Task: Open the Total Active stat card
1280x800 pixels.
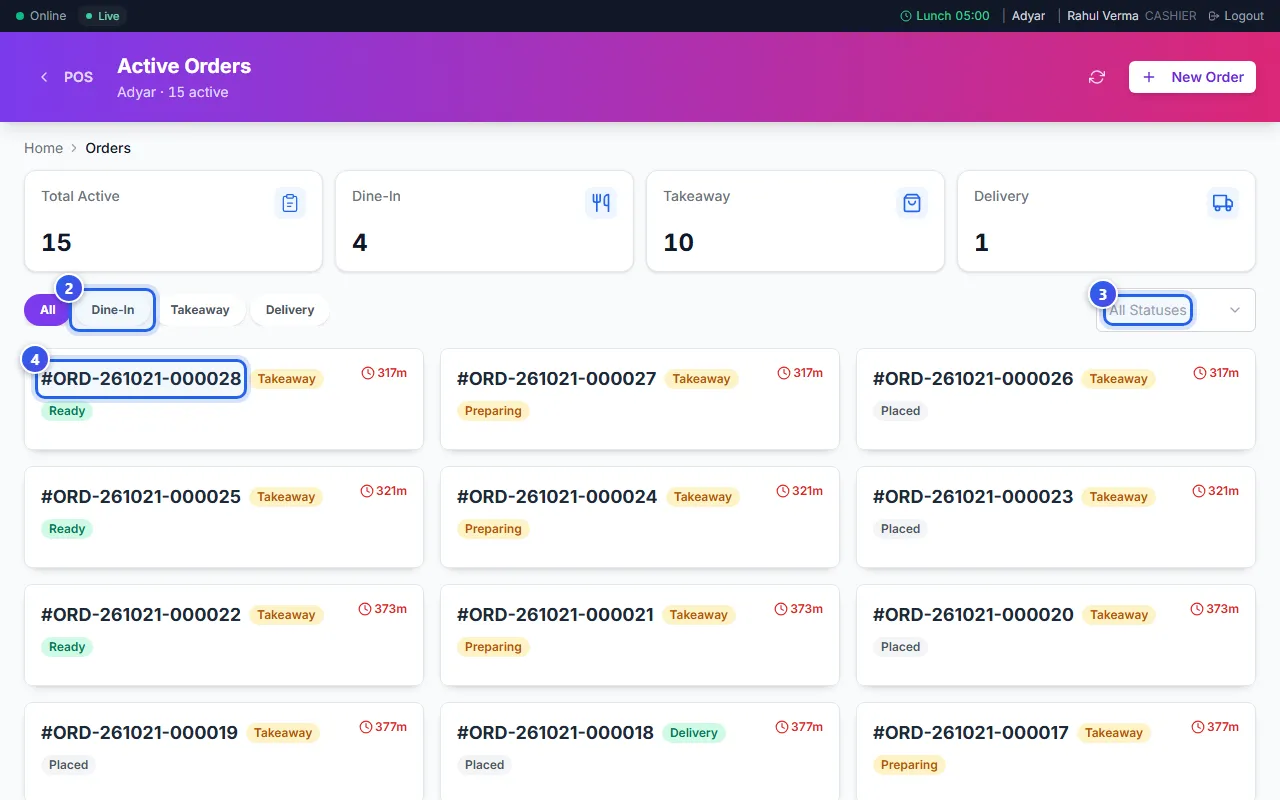Action: (173, 221)
